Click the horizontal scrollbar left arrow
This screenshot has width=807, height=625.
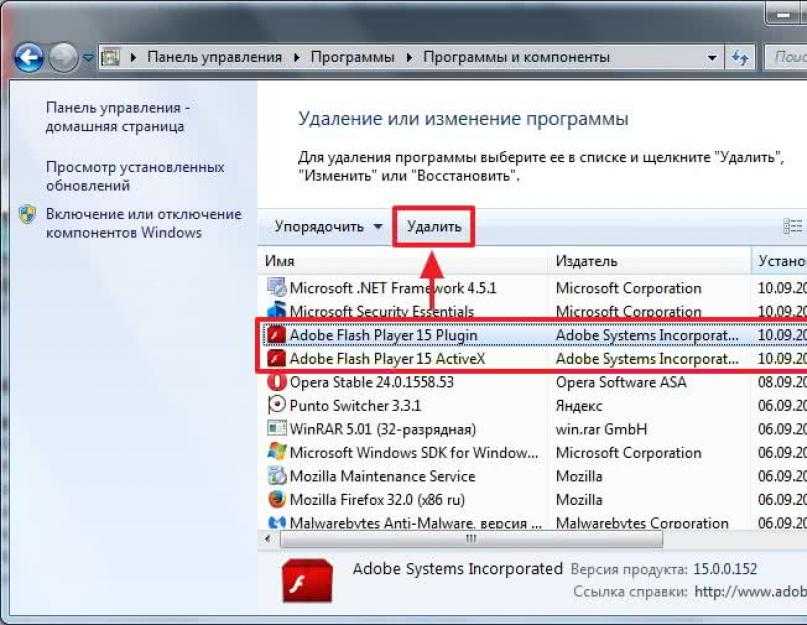tap(268, 539)
